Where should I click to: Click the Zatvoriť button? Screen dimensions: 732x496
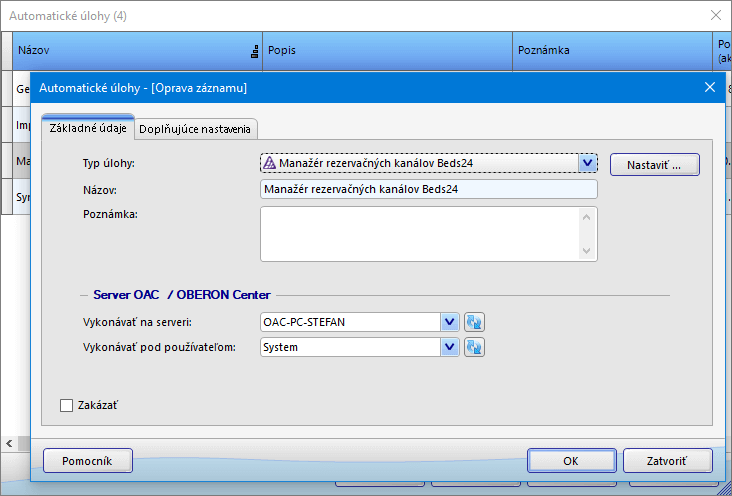pos(667,461)
